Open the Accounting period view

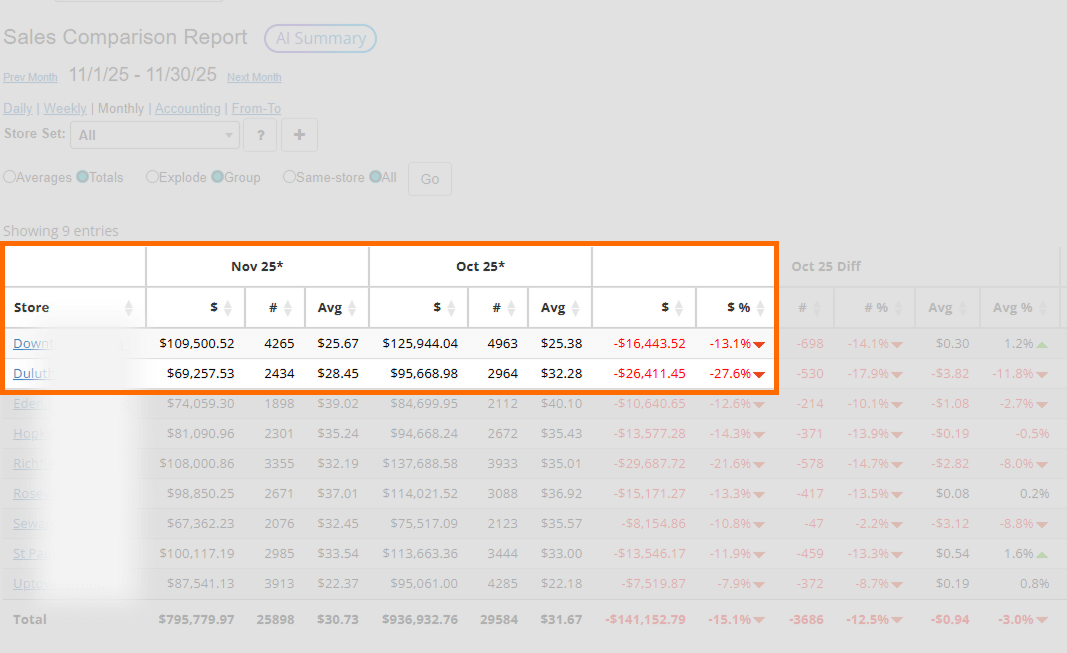pyautogui.click(x=187, y=108)
